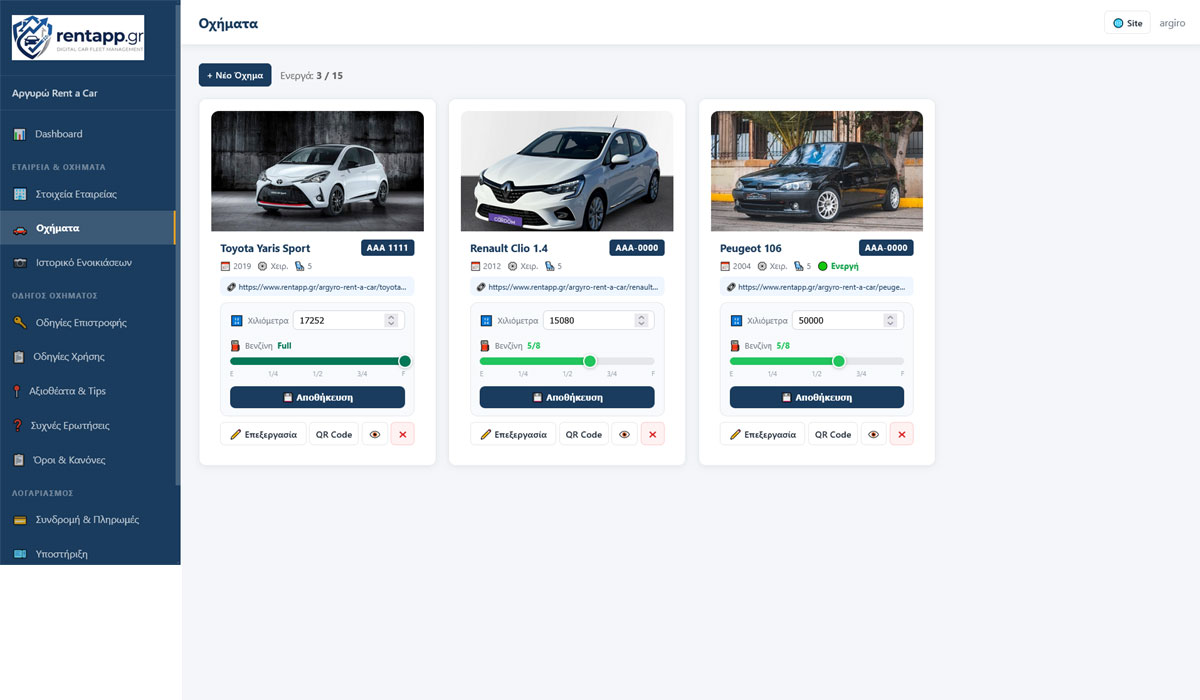1200x700 pixels.
Task: Click Επεξεργασία for Toyota Yaris Sport
Action: pyautogui.click(x=263, y=434)
